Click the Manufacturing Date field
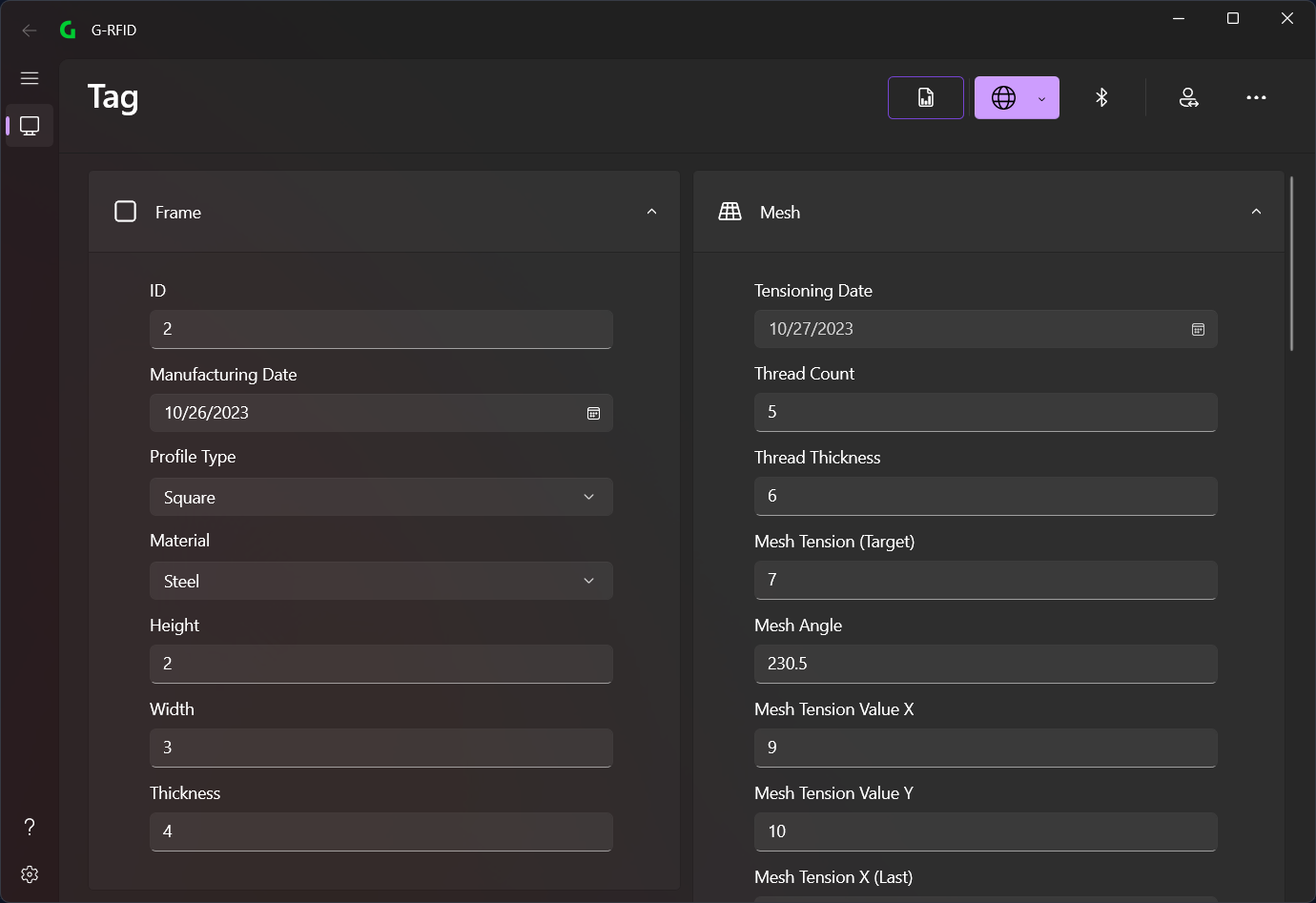The image size is (1316, 903). pyautogui.click(x=381, y=413)
